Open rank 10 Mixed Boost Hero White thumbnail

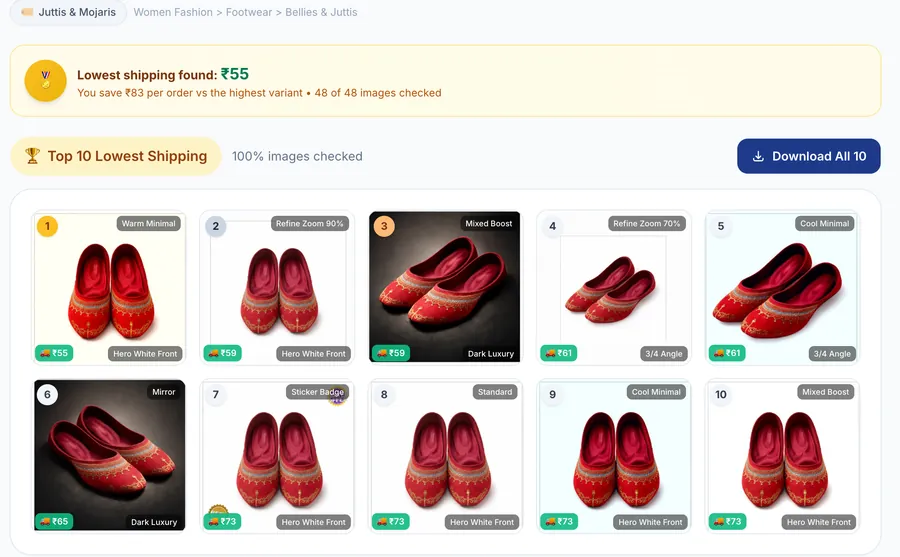click(782, 455)
